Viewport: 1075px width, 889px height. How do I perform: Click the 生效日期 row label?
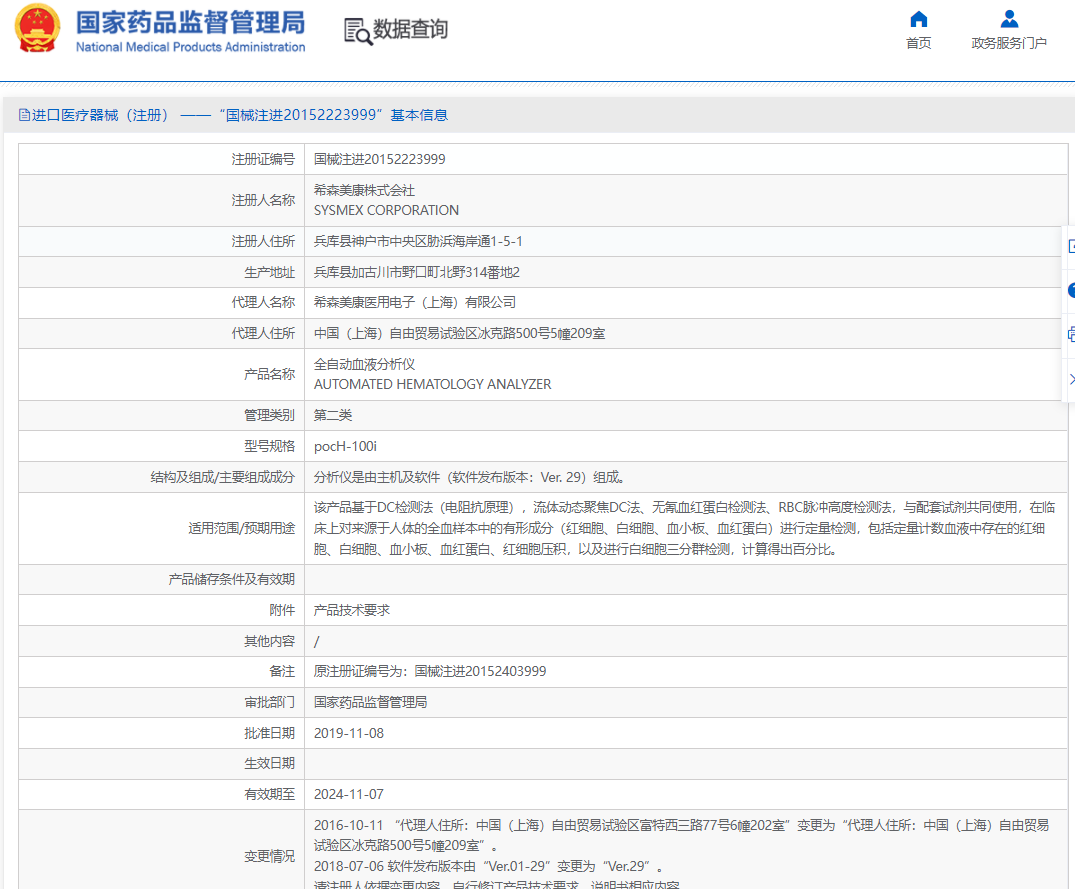click(x=269, y=763)
